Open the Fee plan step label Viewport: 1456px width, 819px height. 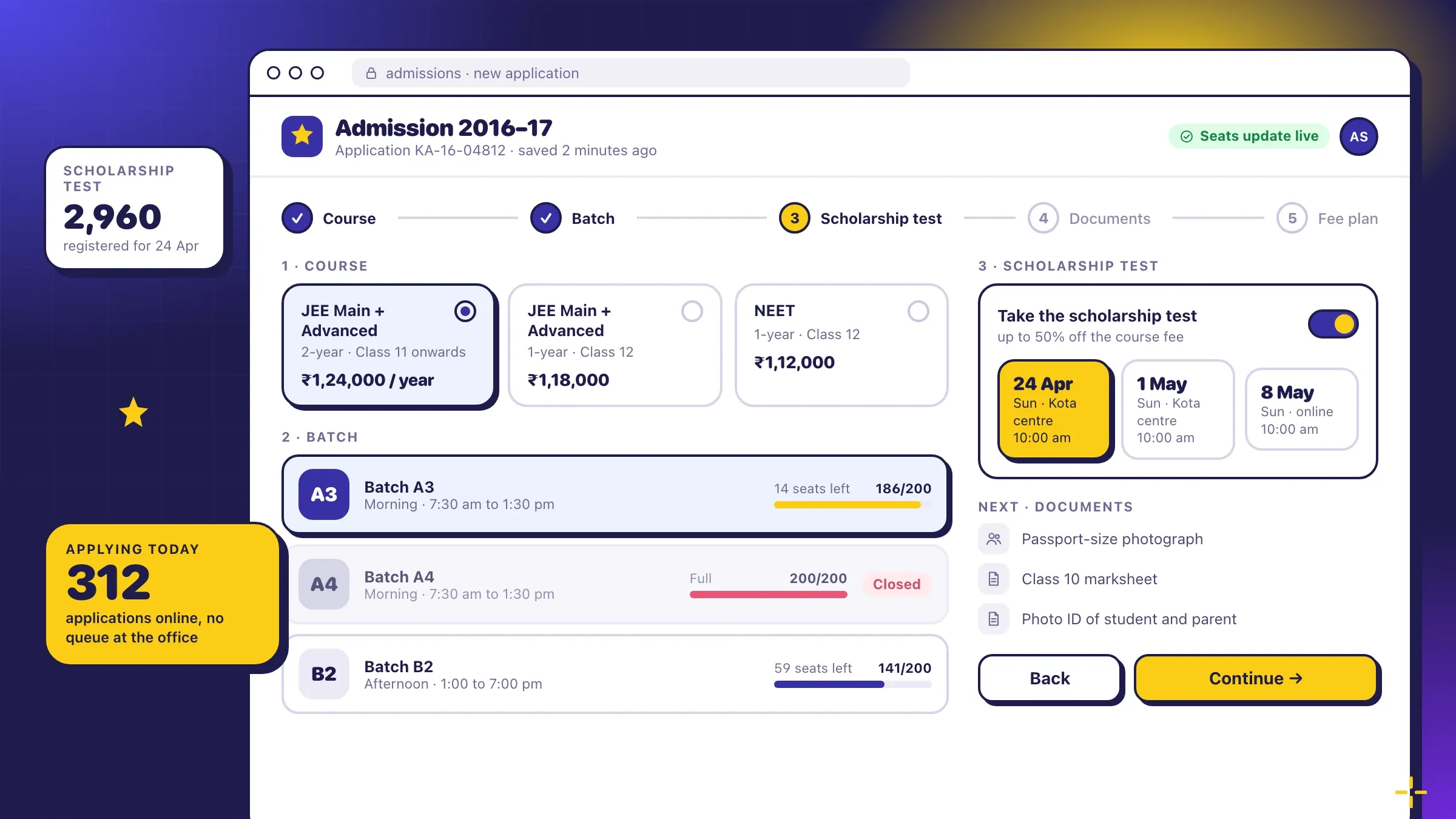[1347, 218]
